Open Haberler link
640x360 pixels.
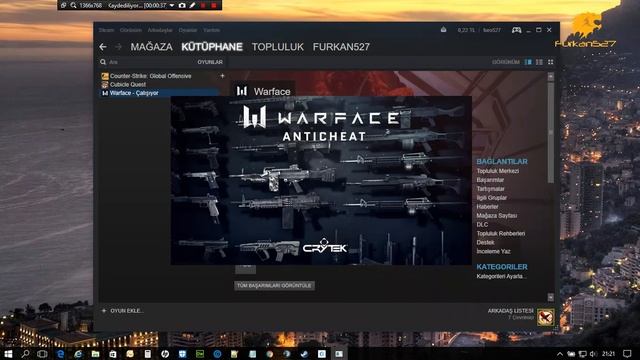(x=487, y=207)
